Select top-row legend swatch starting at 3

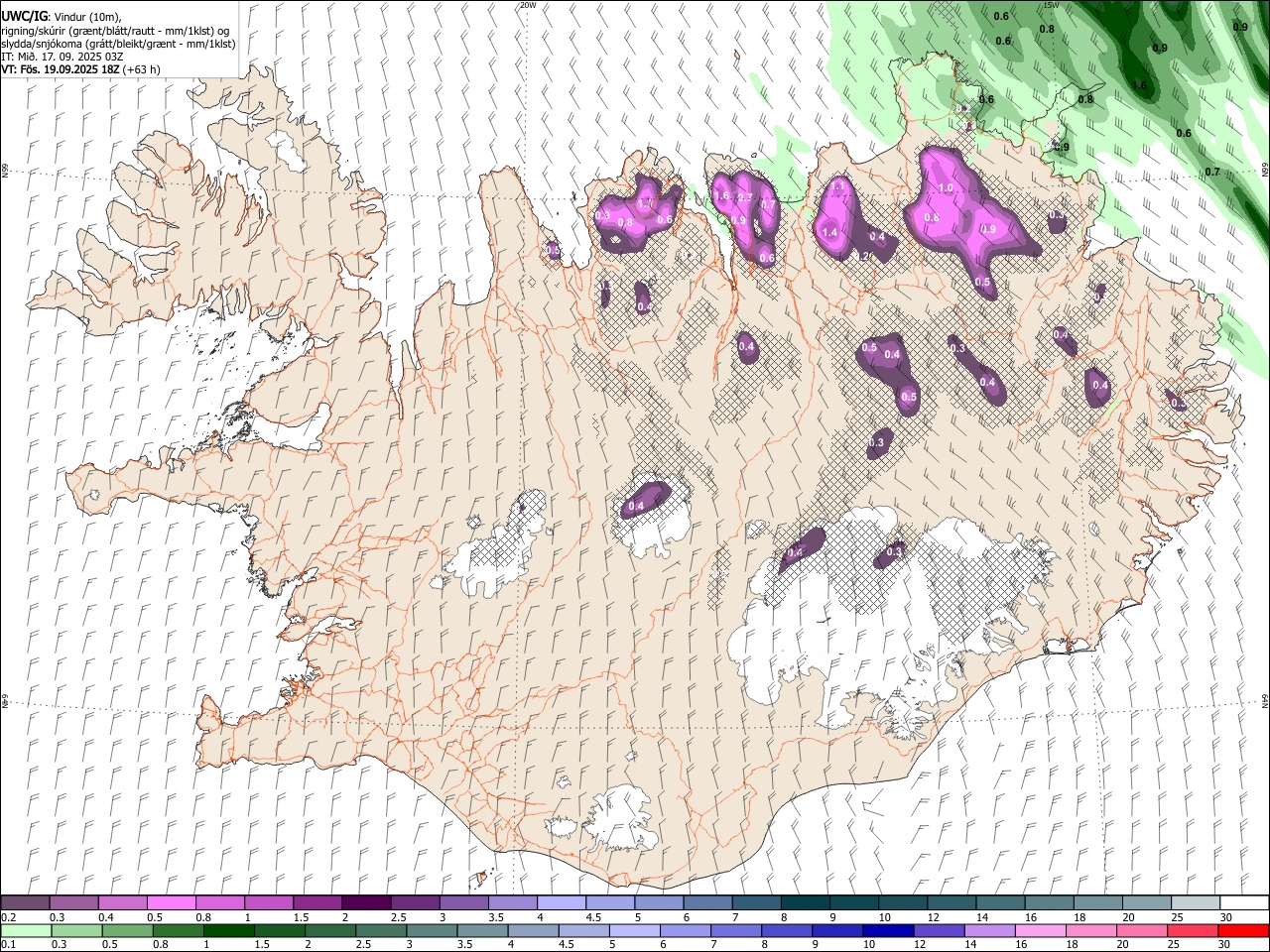pos(463,903)
